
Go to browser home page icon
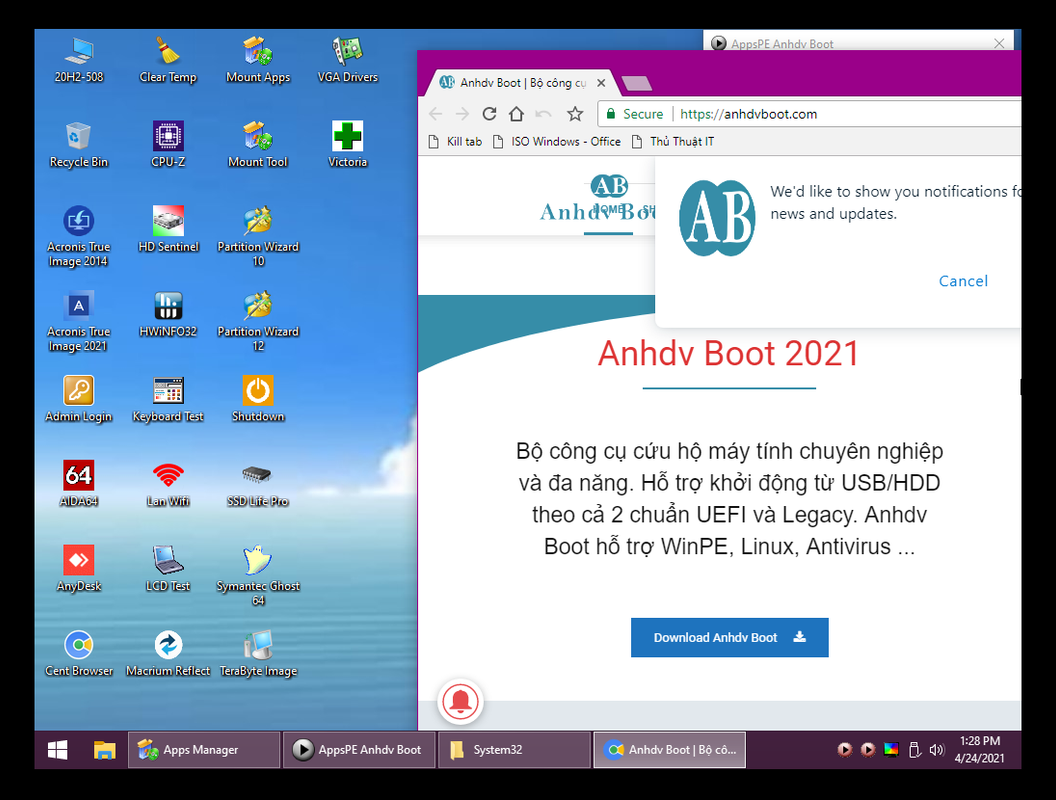516,114
